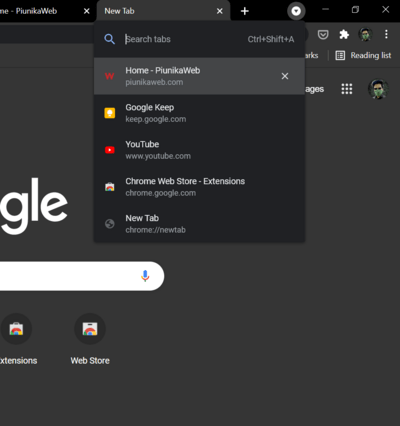The height and width of the screenshot is (426, 400).
Task: Click the piunikaweb.com URL text
Action: pos(154,82)
